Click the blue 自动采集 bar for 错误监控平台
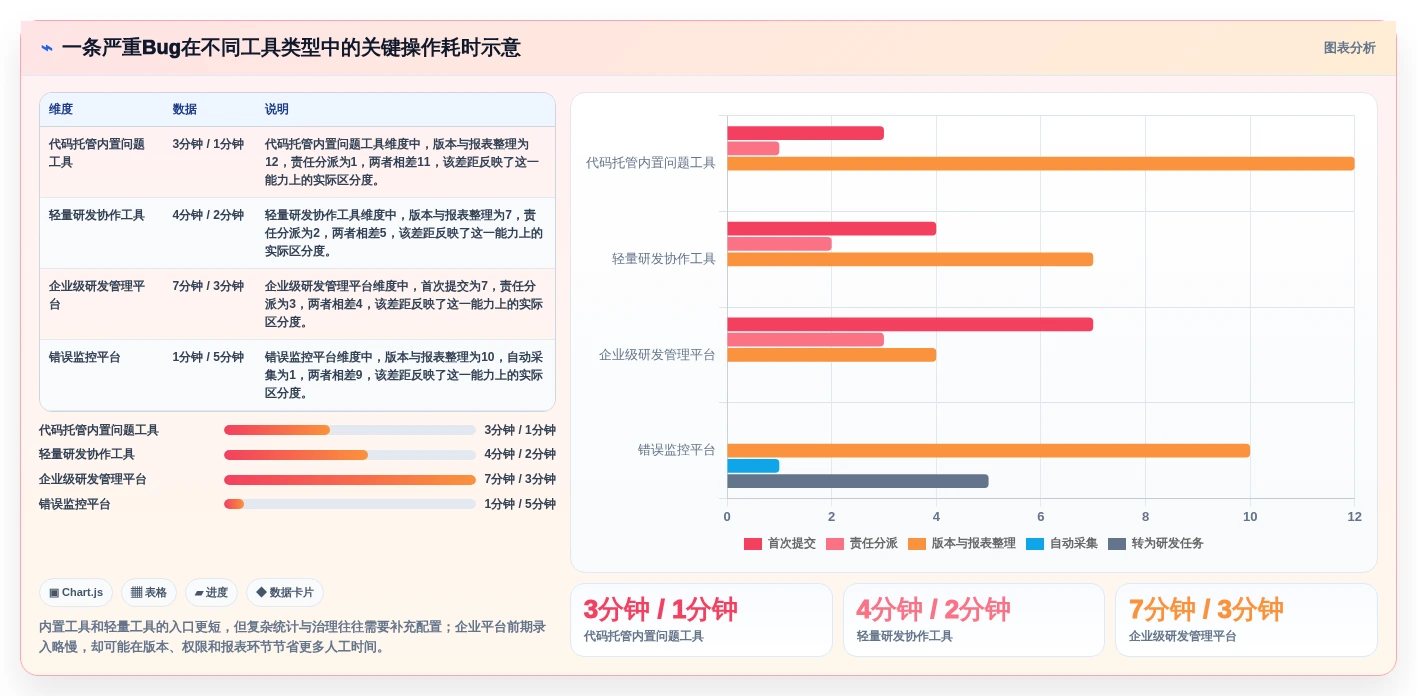 pos(753,466)
